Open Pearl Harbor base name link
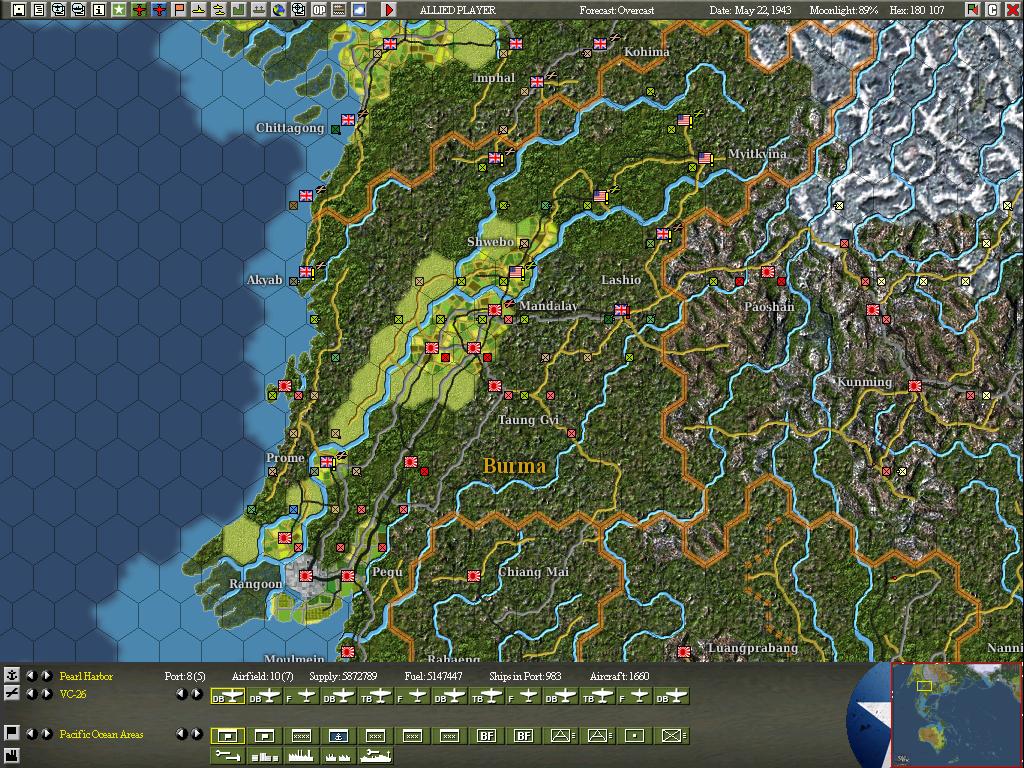The height and width of the screenshot is (768, 1024). point(86,676)
